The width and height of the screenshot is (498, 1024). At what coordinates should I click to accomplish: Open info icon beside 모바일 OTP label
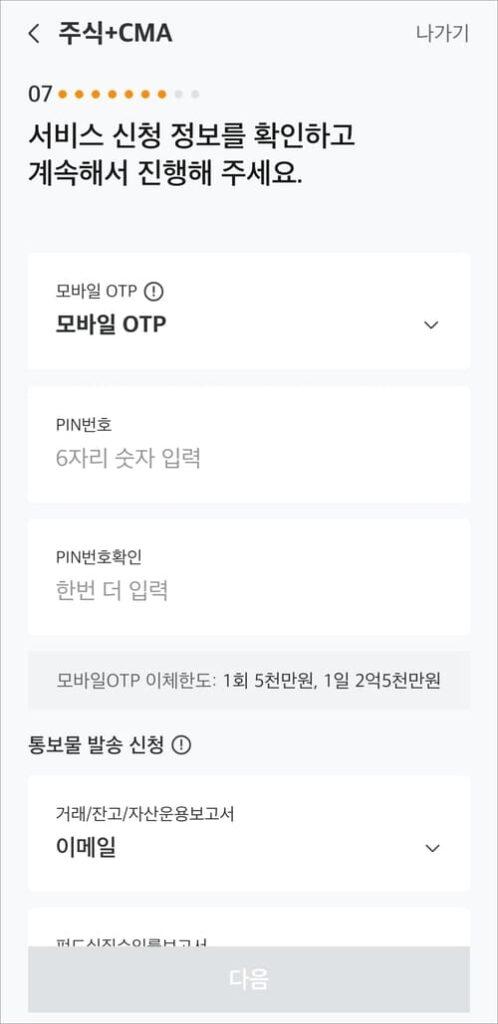tap(153, 291)
